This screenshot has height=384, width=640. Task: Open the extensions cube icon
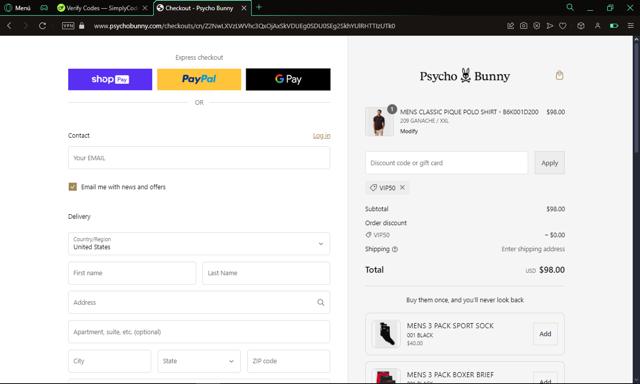580,26
